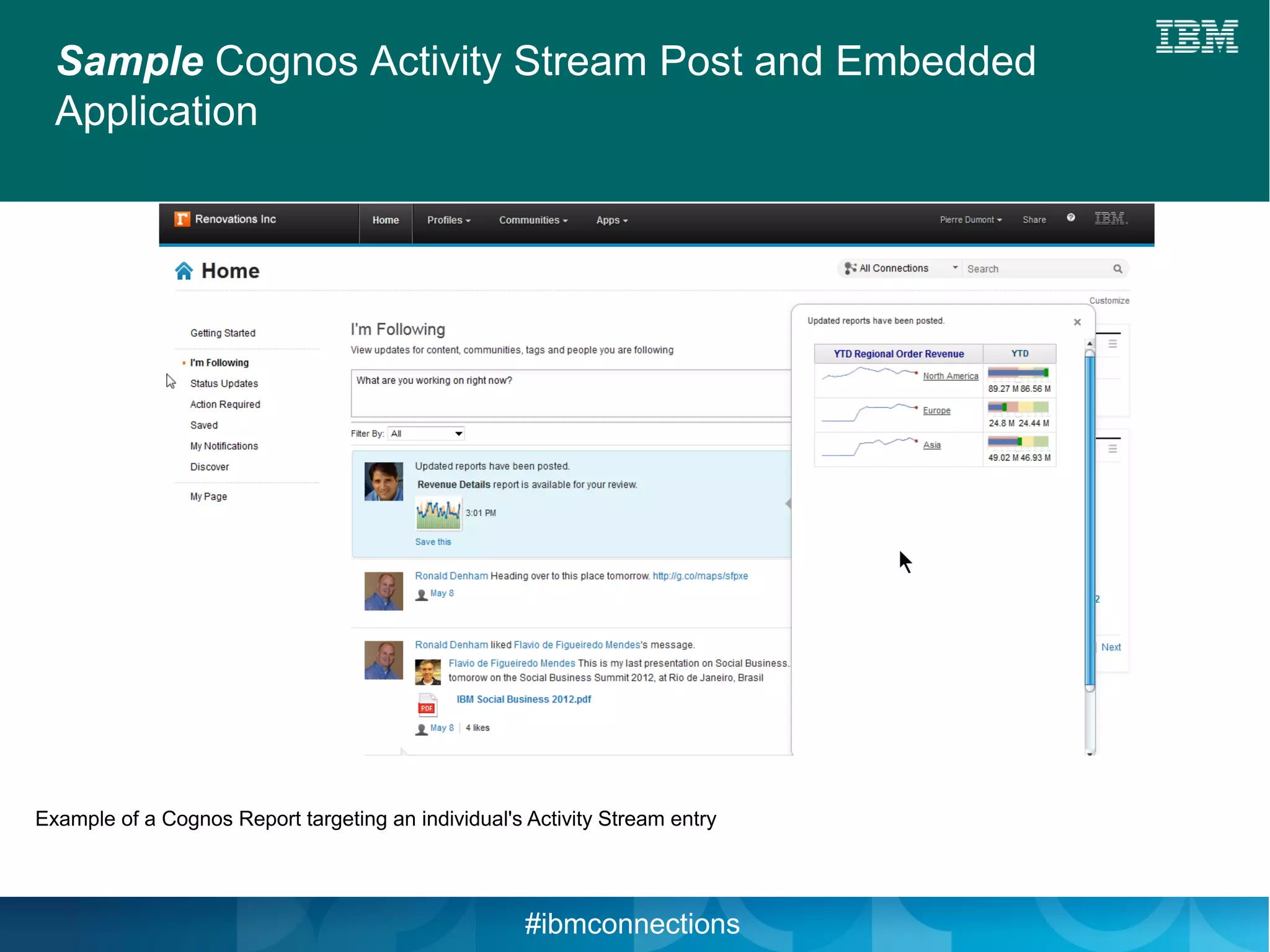Click the Europe sparkline chart
The image size is (1270, 952).
pyautogui.click(x=869, y=412)
